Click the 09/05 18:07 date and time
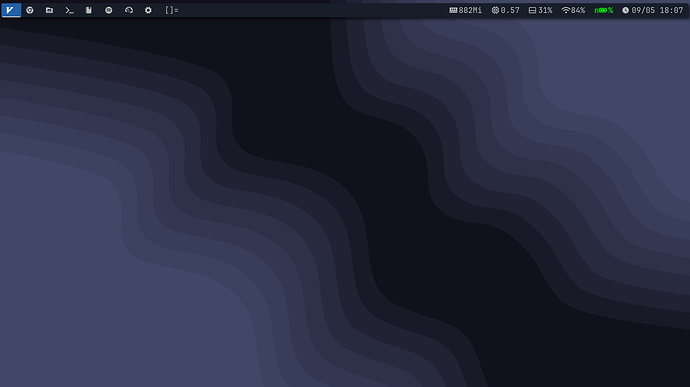The image size is (690, 387). (657, 10)
